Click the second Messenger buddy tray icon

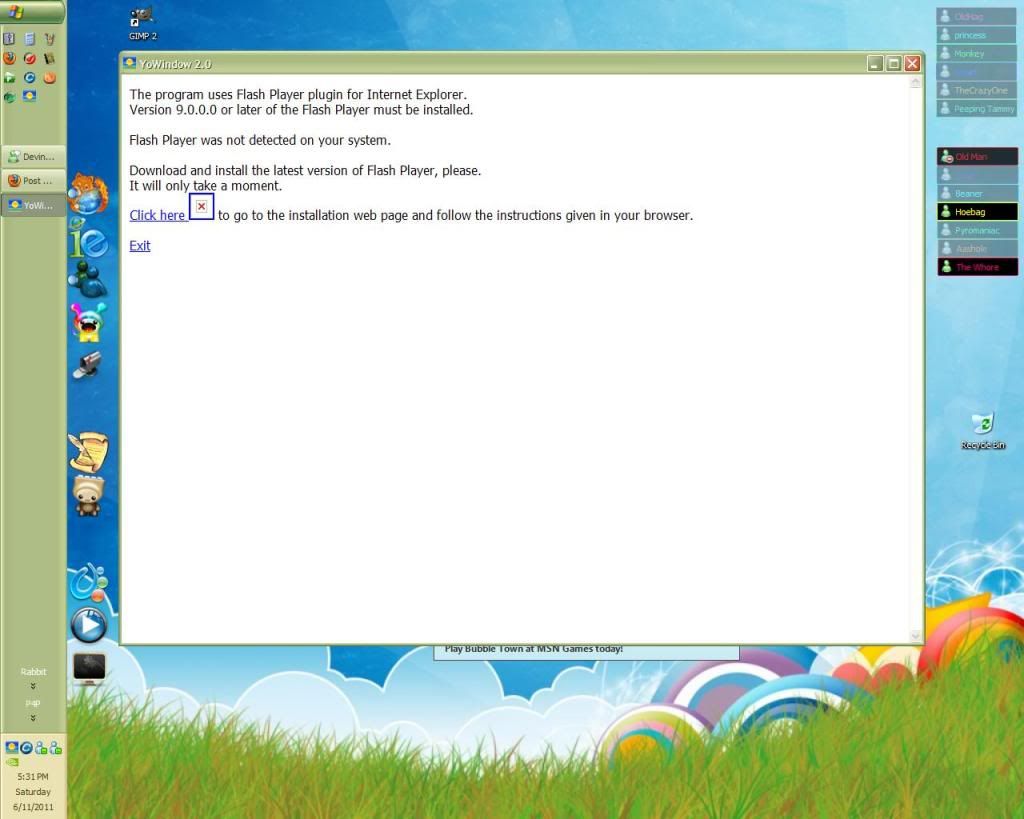click(x=56, y=748)
